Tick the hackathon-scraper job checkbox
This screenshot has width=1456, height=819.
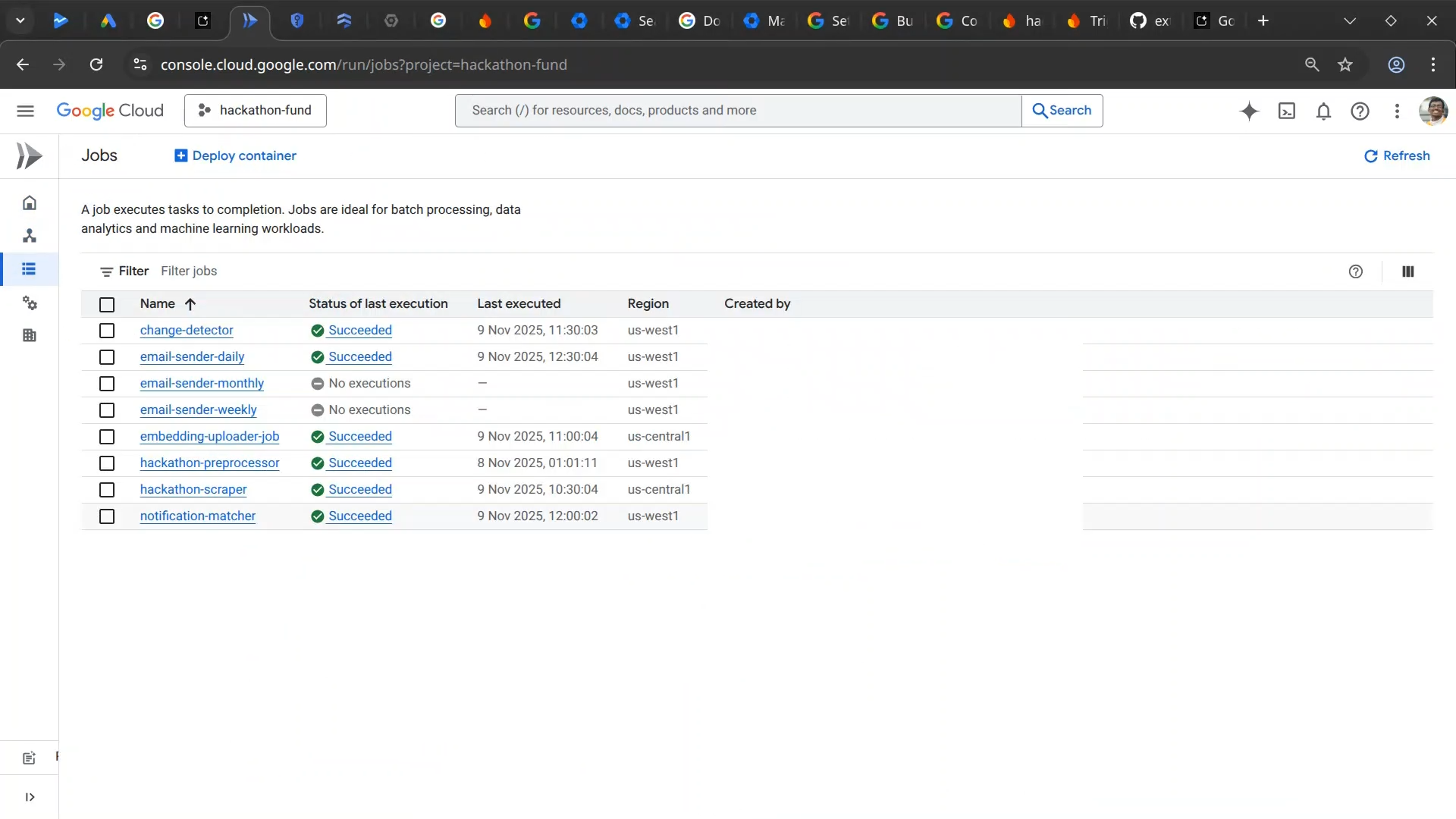[107, 490]
